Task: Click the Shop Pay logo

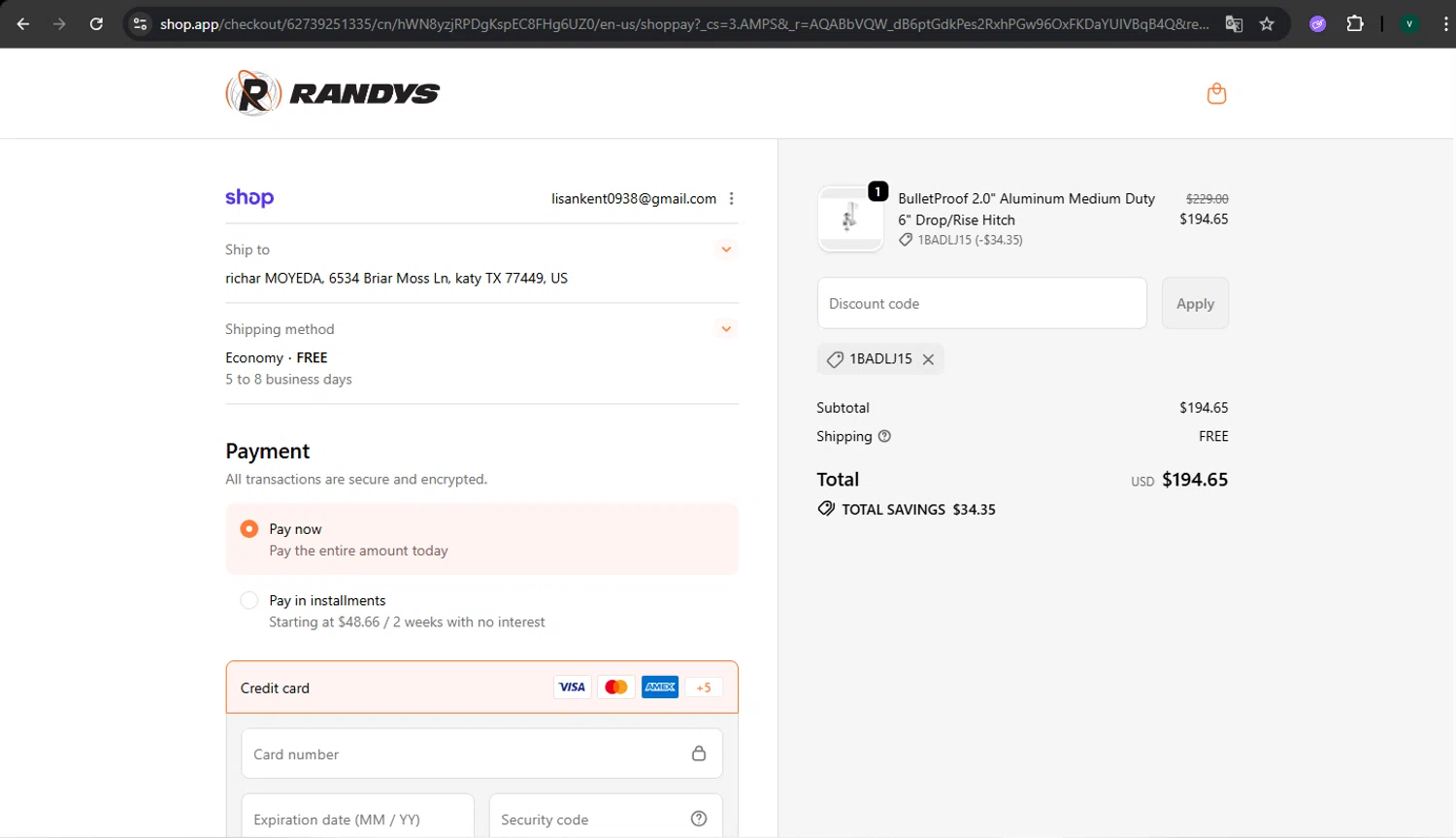Action: coord(249,198)
